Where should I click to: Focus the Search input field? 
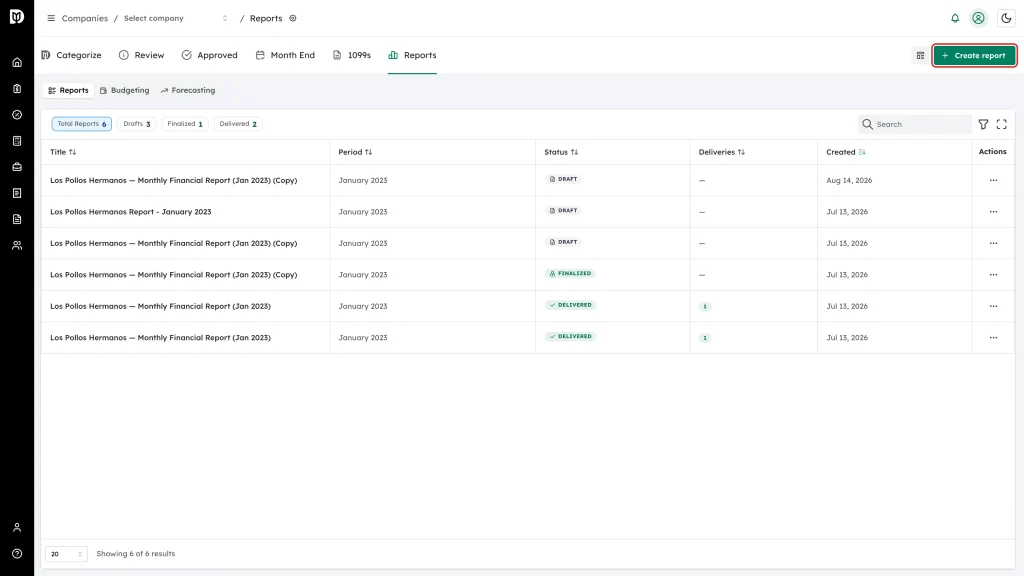point(915,124)
